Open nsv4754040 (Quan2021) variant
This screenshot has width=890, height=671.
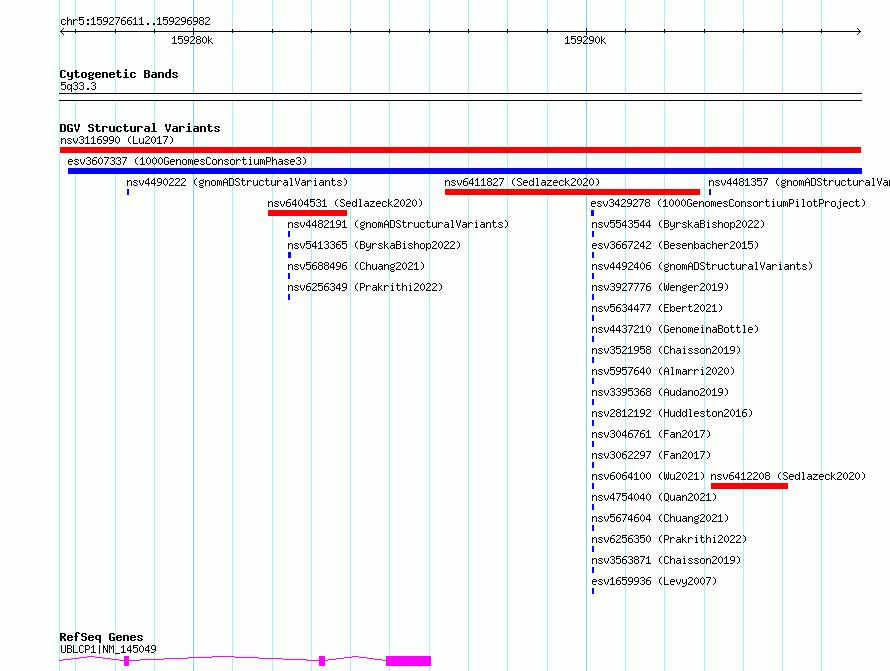point(654,497)
